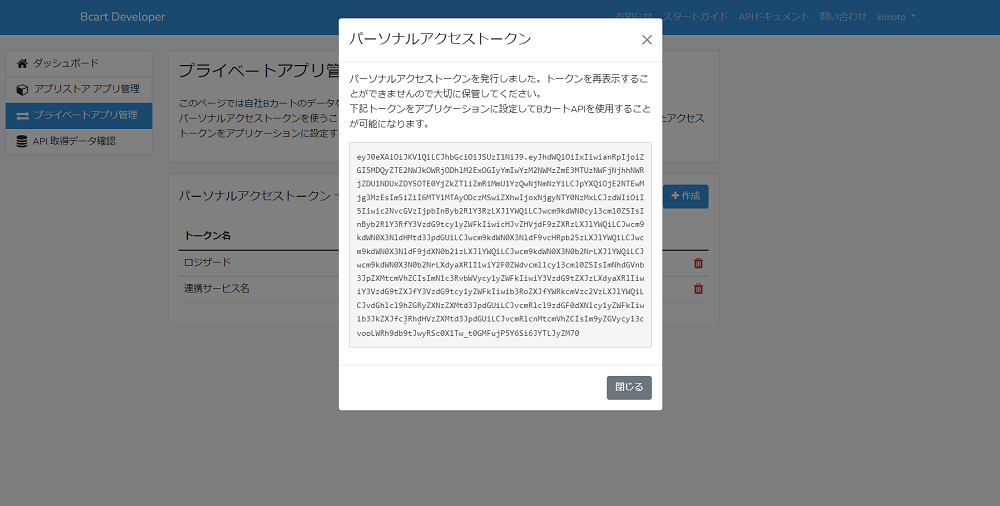Open スタートガイド in the top navigation
Image resolution: width=1000 pixels, height=506 pixels.
(x=695, y=17)
